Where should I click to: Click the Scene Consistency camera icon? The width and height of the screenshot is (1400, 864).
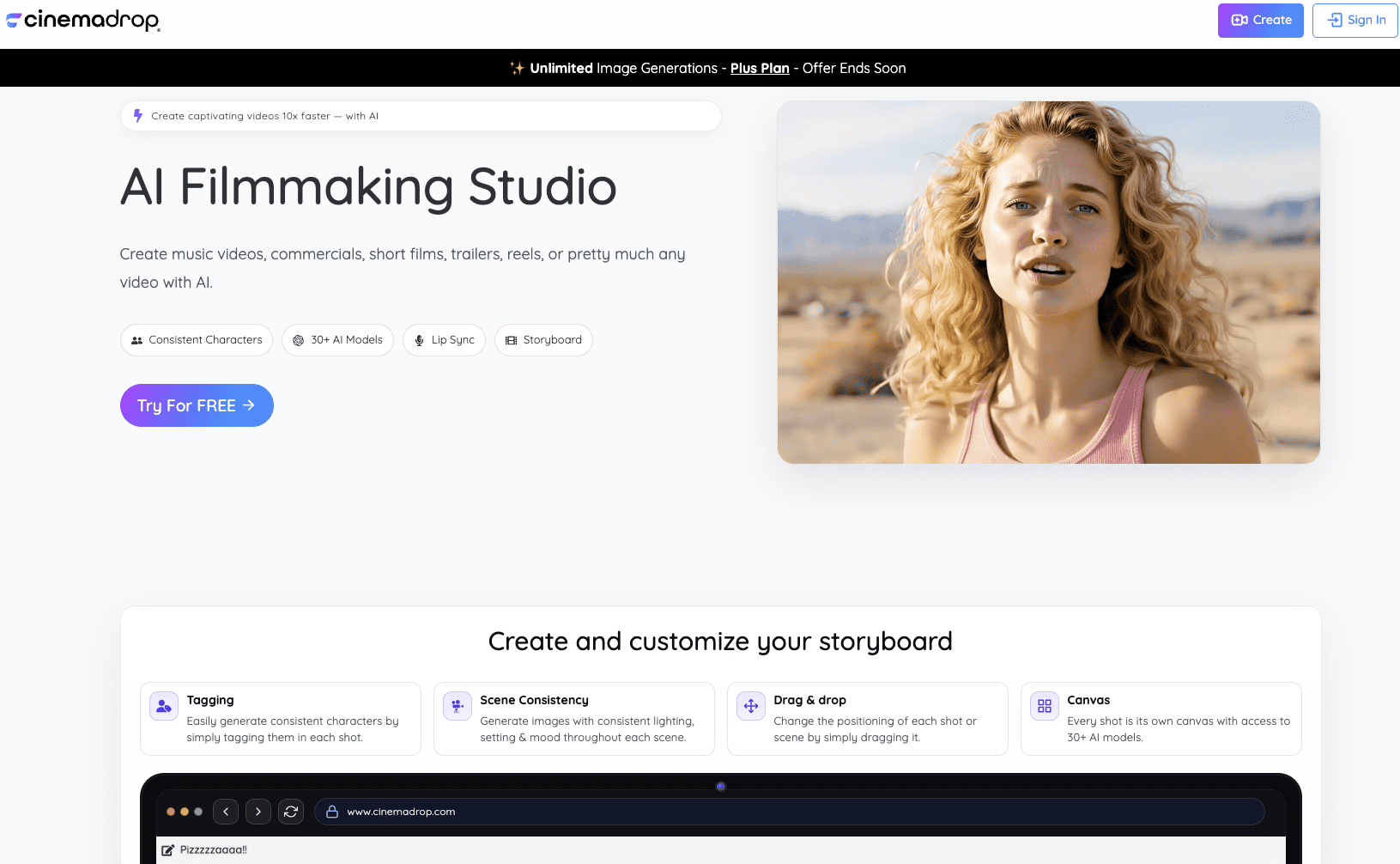point(458,706)
